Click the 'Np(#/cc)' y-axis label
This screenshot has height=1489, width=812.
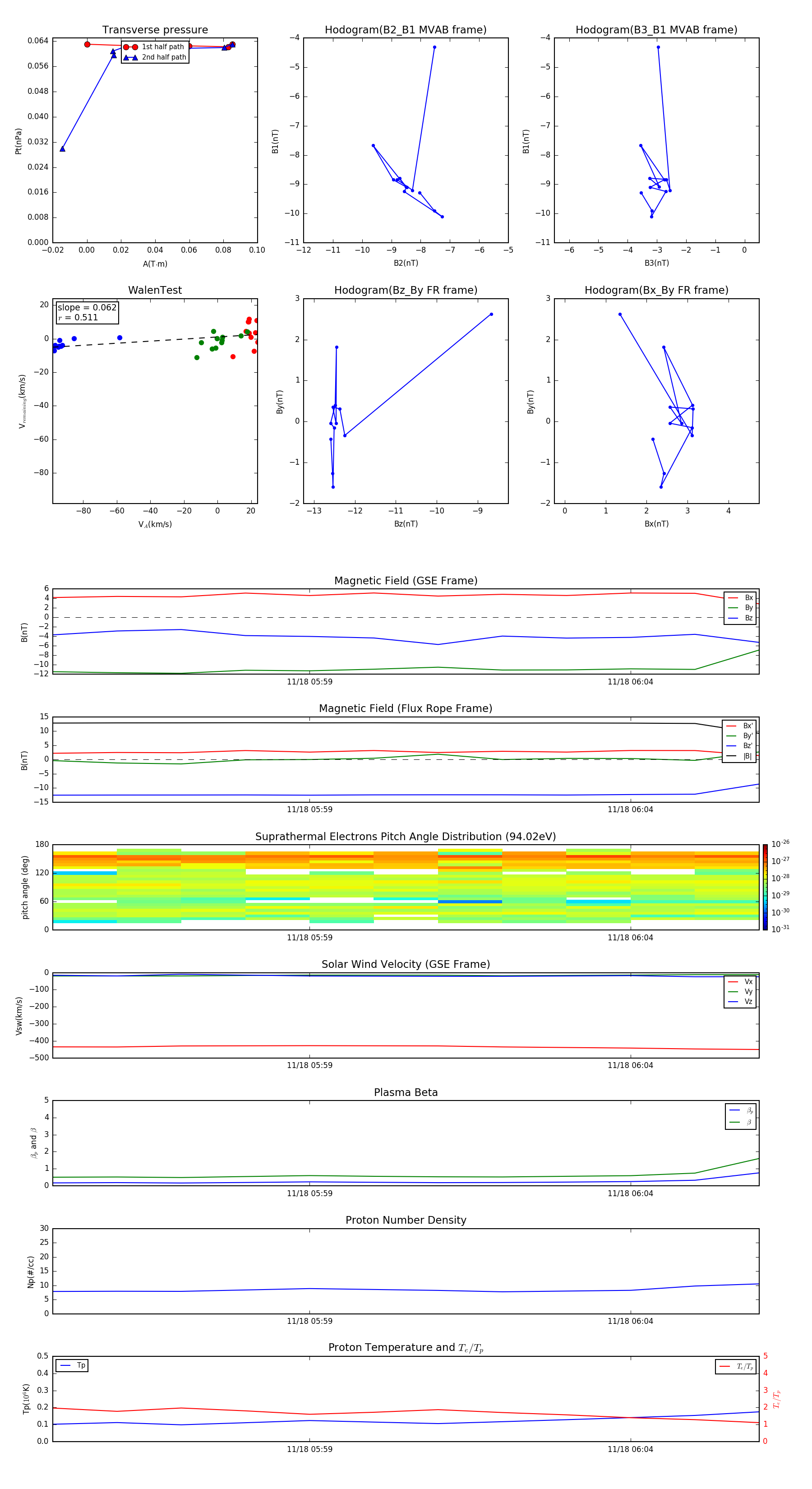point(31,1272)
